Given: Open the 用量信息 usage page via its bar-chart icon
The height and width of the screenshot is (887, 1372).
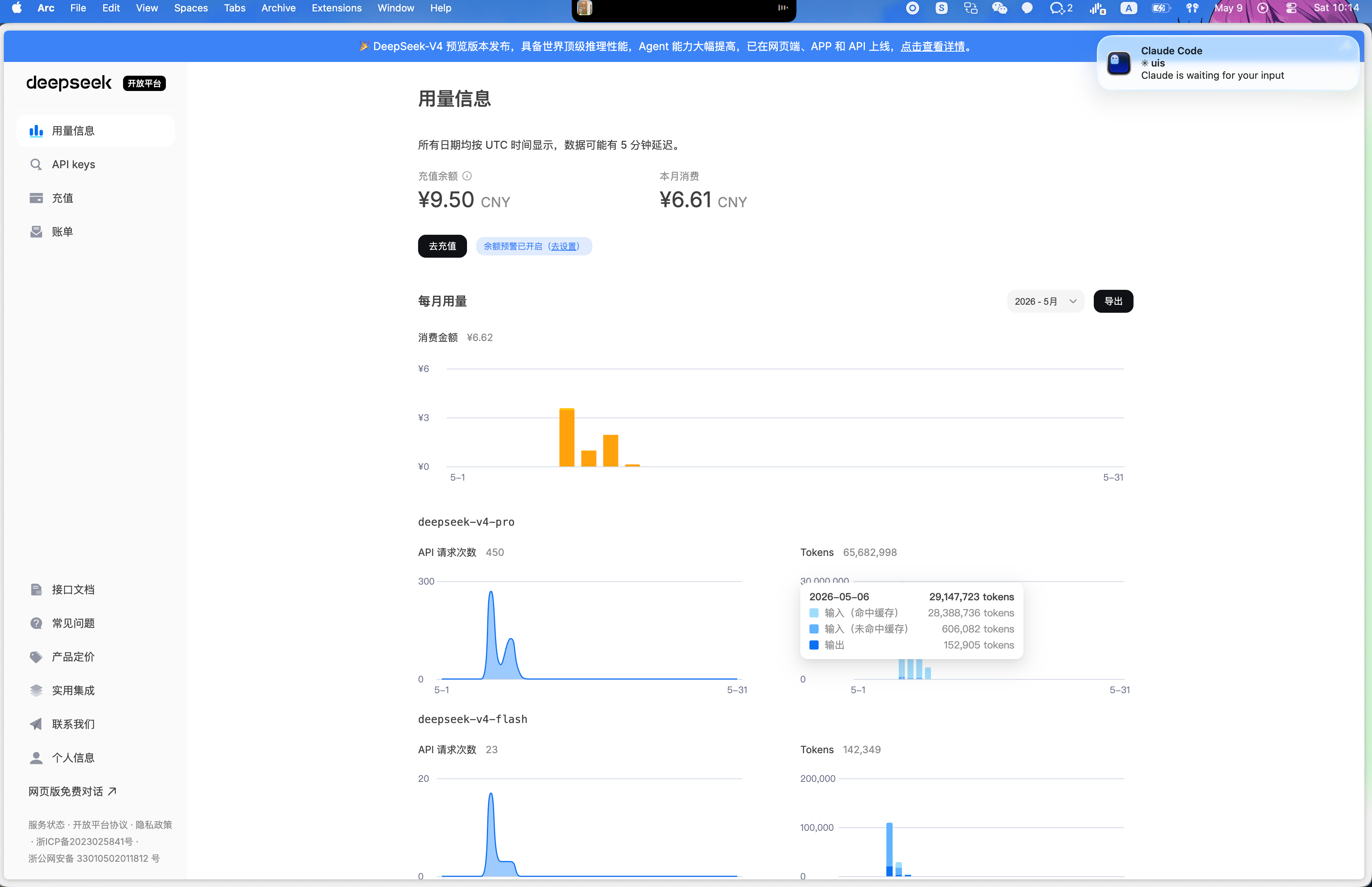Looking at the screenshot, I should coord(36,131).
